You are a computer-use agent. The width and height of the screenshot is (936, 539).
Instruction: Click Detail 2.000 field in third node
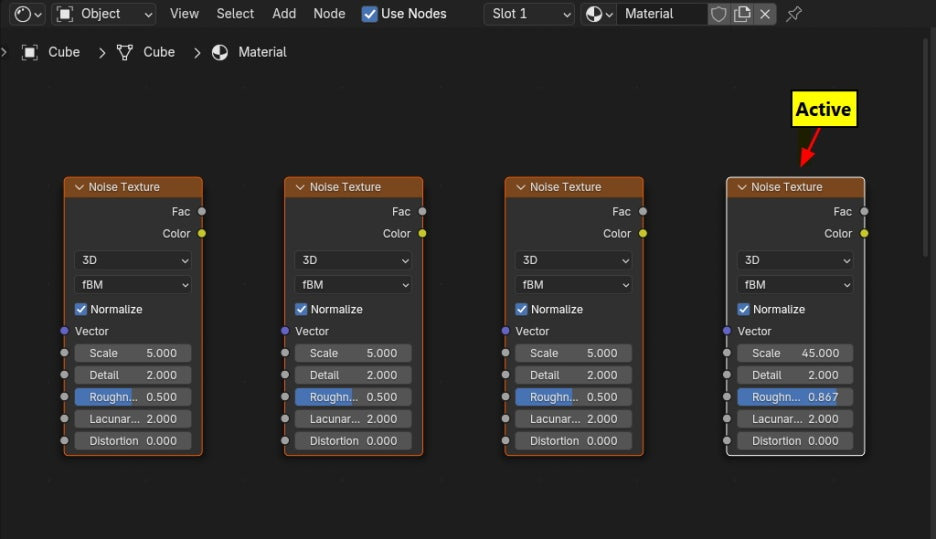click(573, 375)
